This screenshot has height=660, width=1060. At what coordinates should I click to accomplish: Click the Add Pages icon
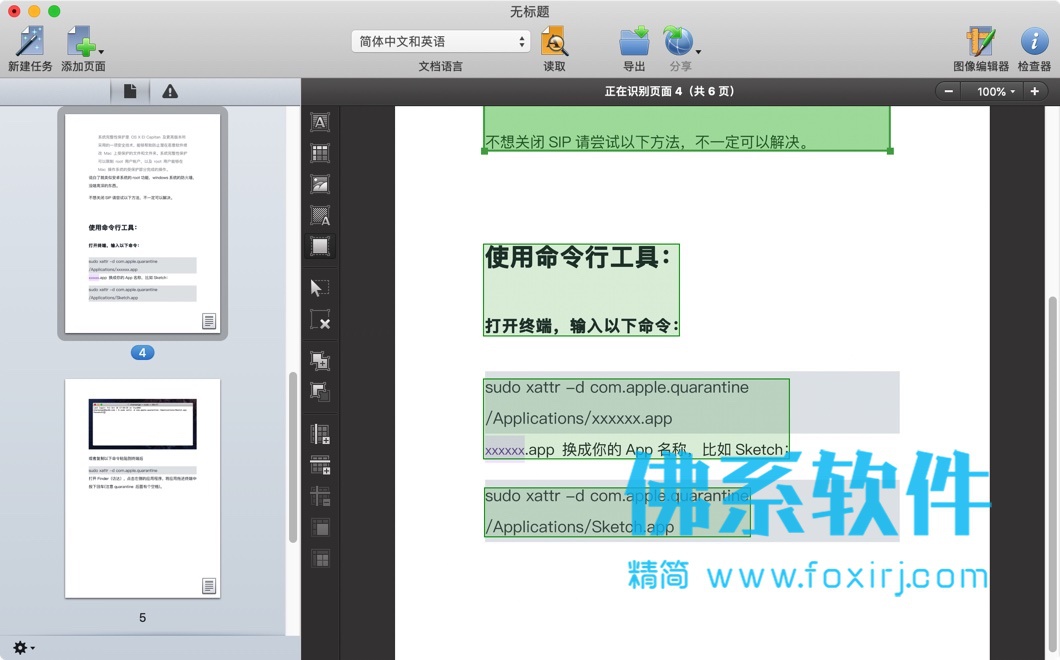(80, 42)
